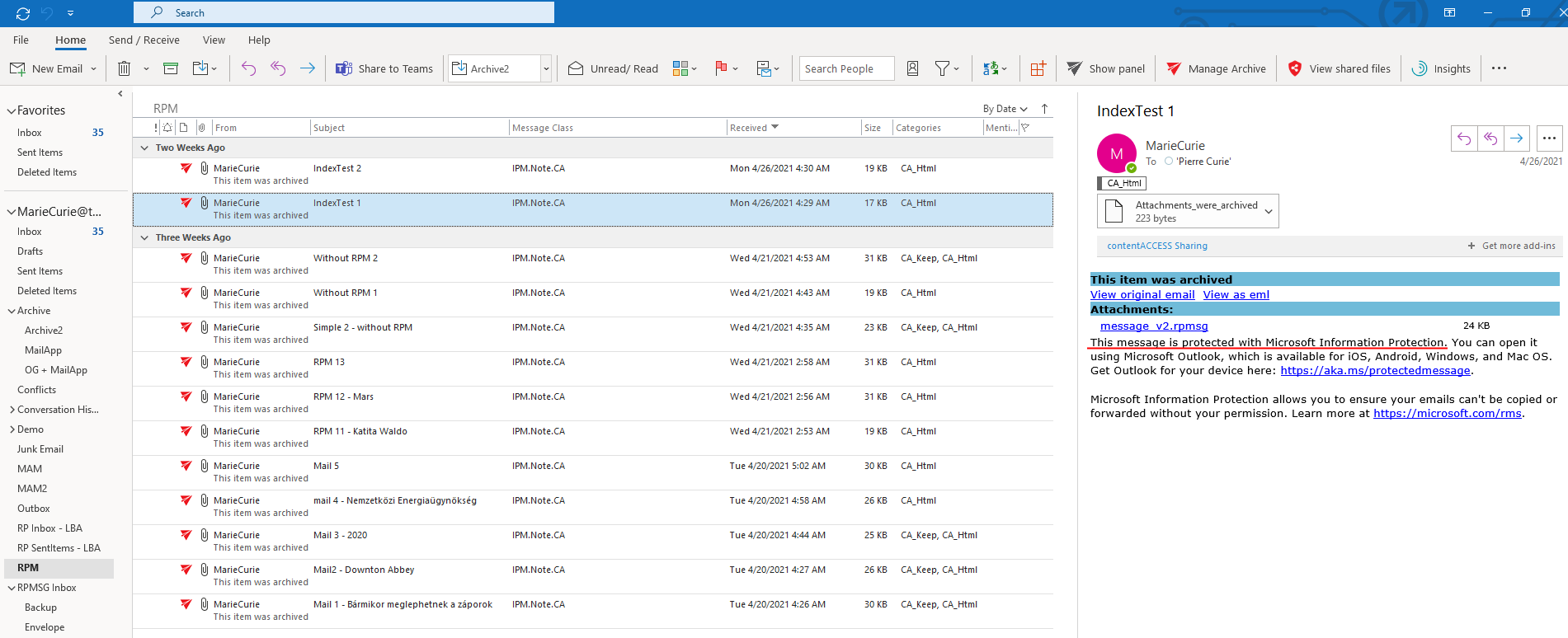This screenshot has height=638, width=1568.
Task: Click the Archive box icon in toolbar
Action: coord(171,69)
